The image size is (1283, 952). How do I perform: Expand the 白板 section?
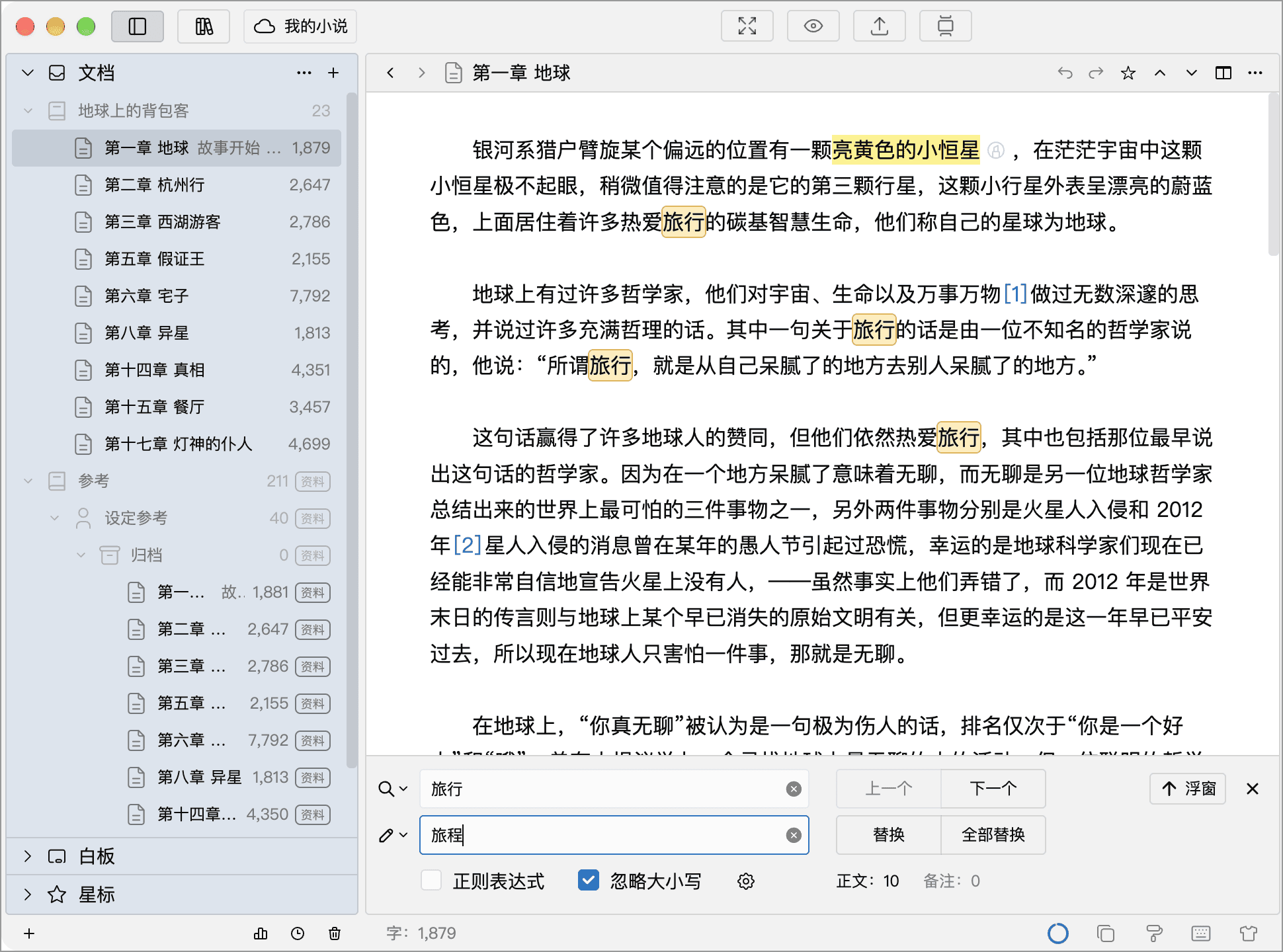(28, 856)
